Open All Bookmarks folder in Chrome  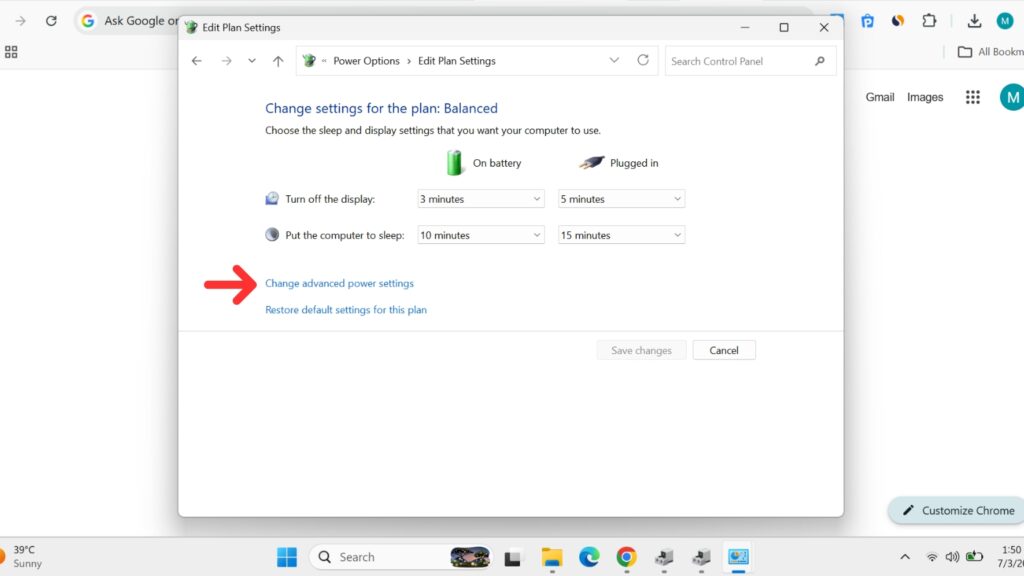click(990, 52)
